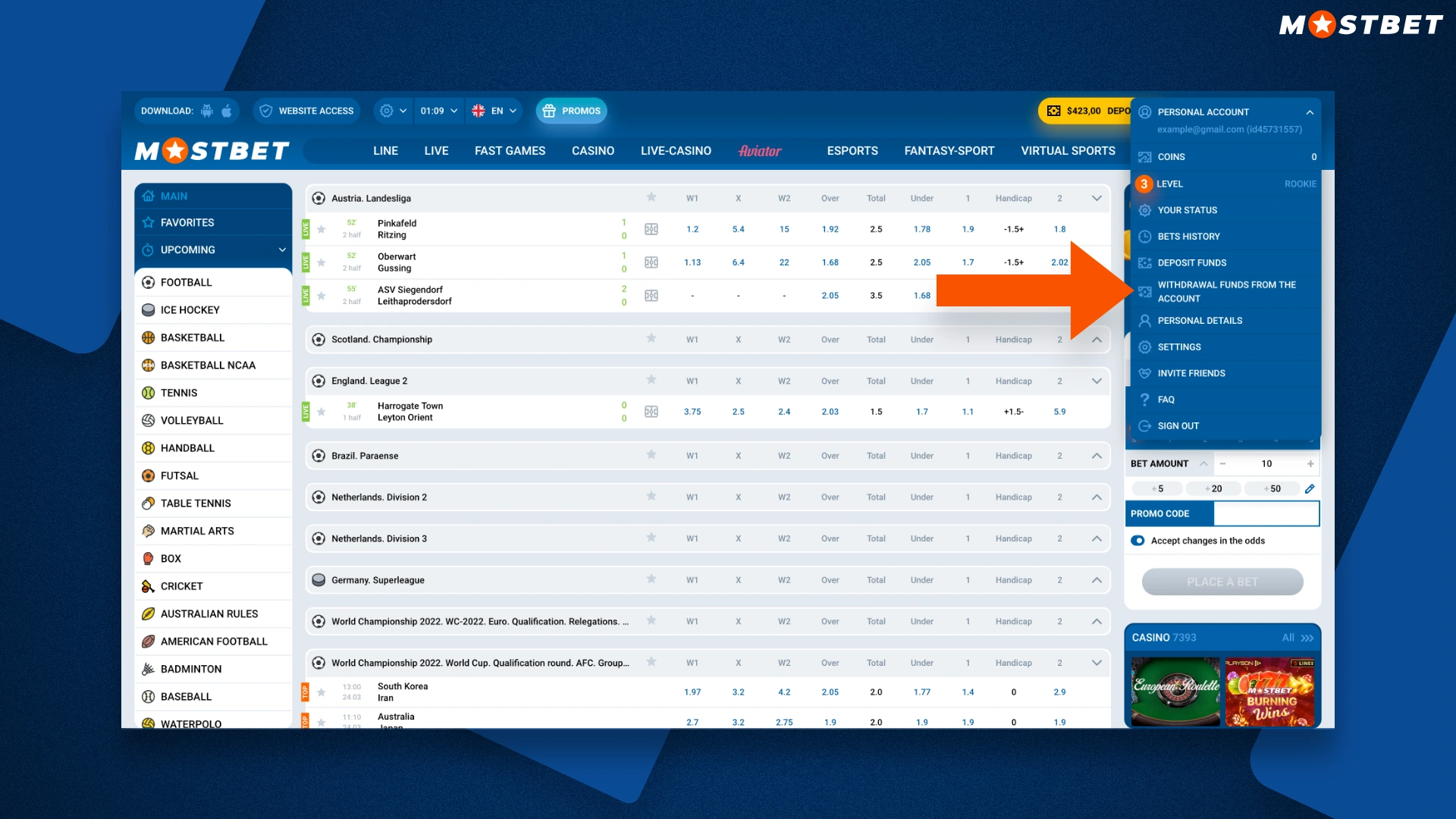Open the EN language dropdown

click(494, 111)
